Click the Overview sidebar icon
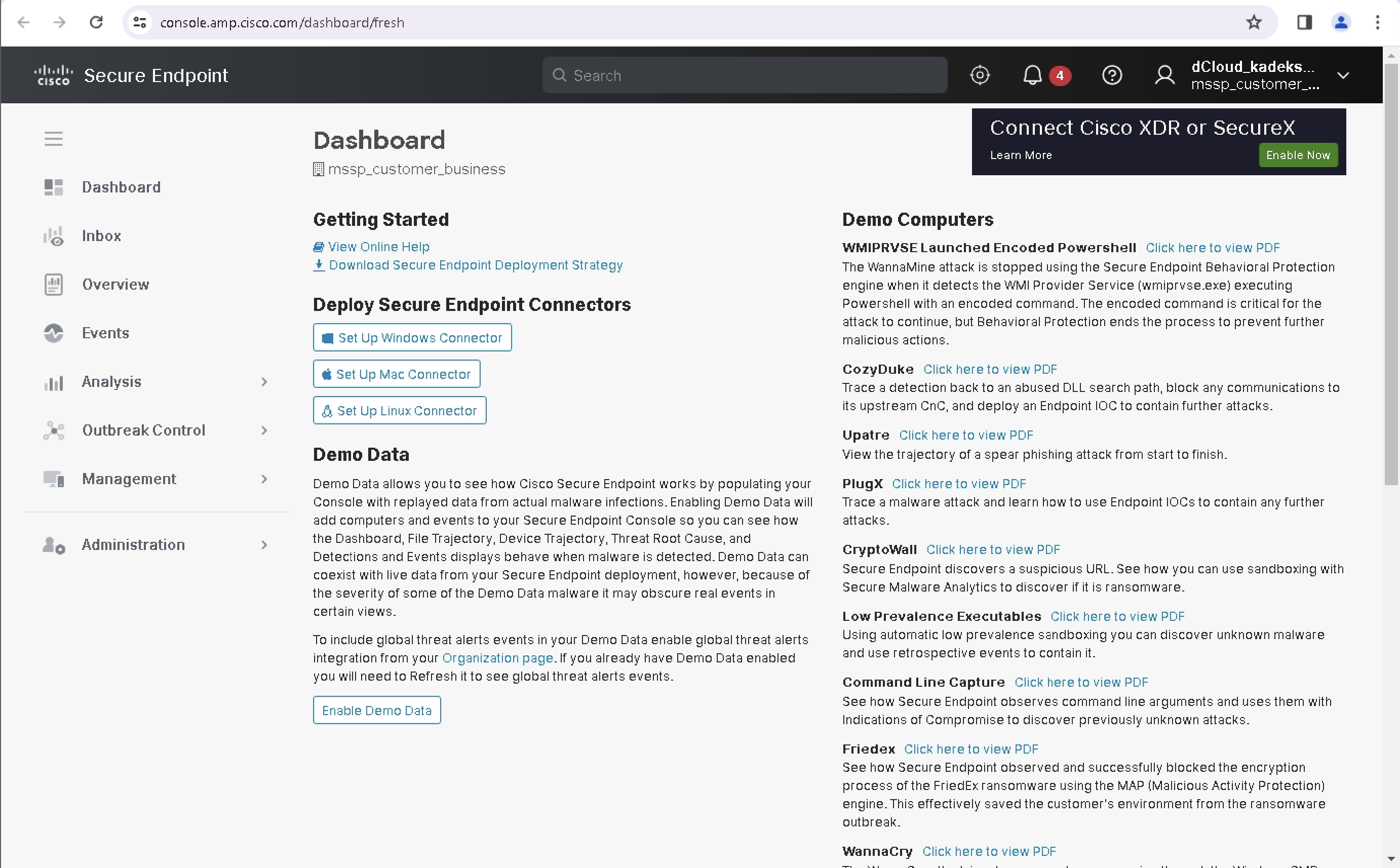Viewport: 1400px width, 868px height. [53, 285]
